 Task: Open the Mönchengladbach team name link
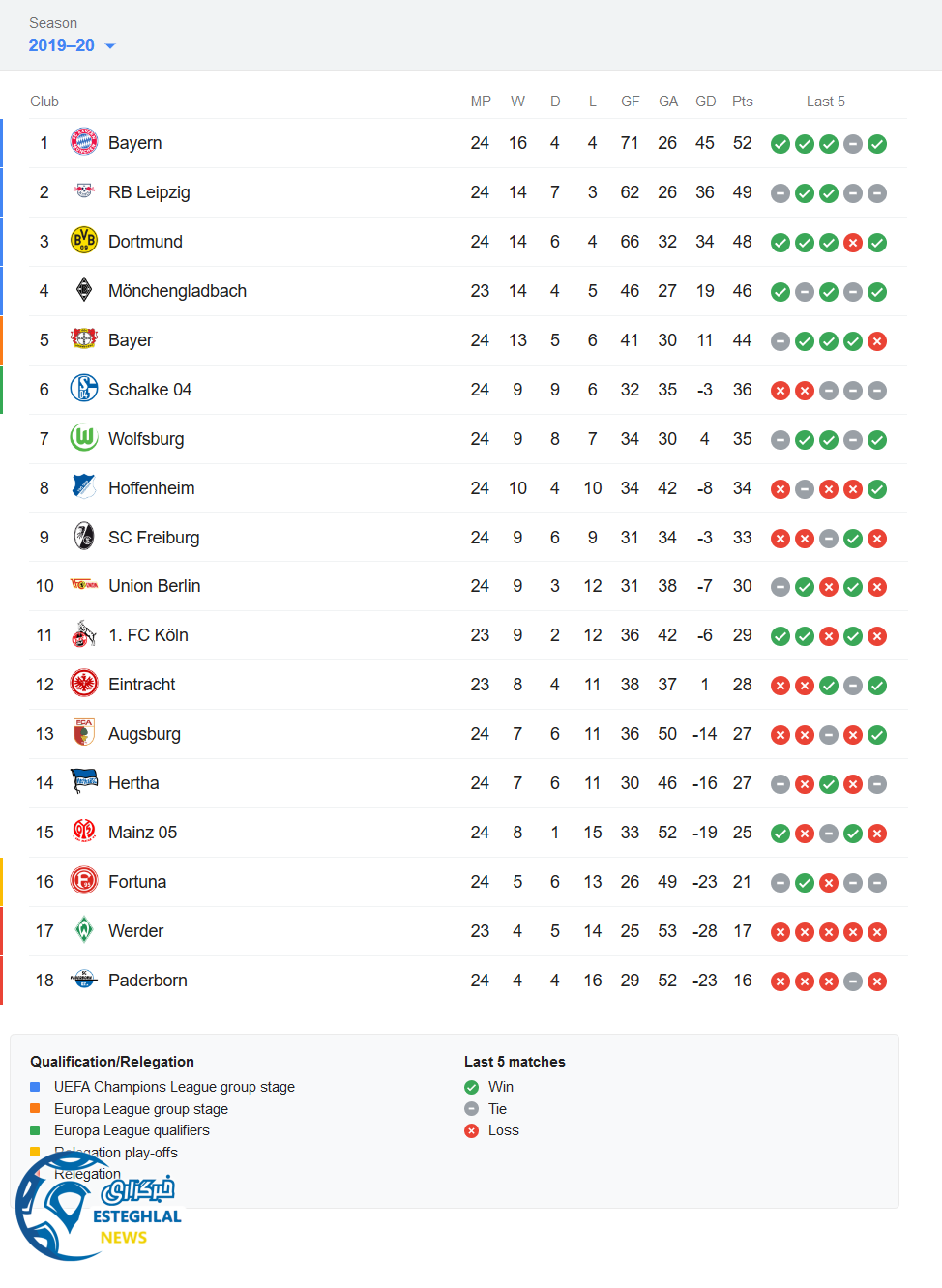click(x=177, y=291)
